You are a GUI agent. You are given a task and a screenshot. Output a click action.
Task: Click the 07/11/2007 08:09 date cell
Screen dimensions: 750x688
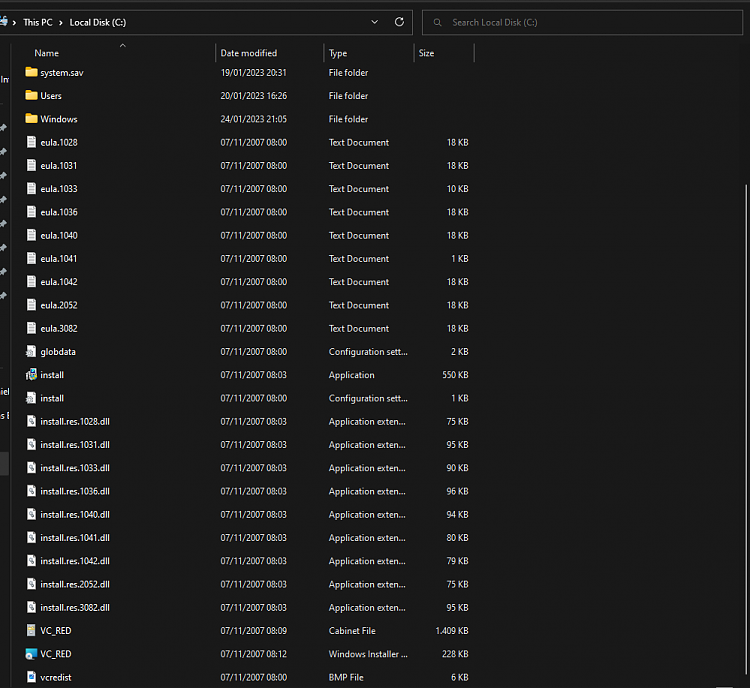254,631
